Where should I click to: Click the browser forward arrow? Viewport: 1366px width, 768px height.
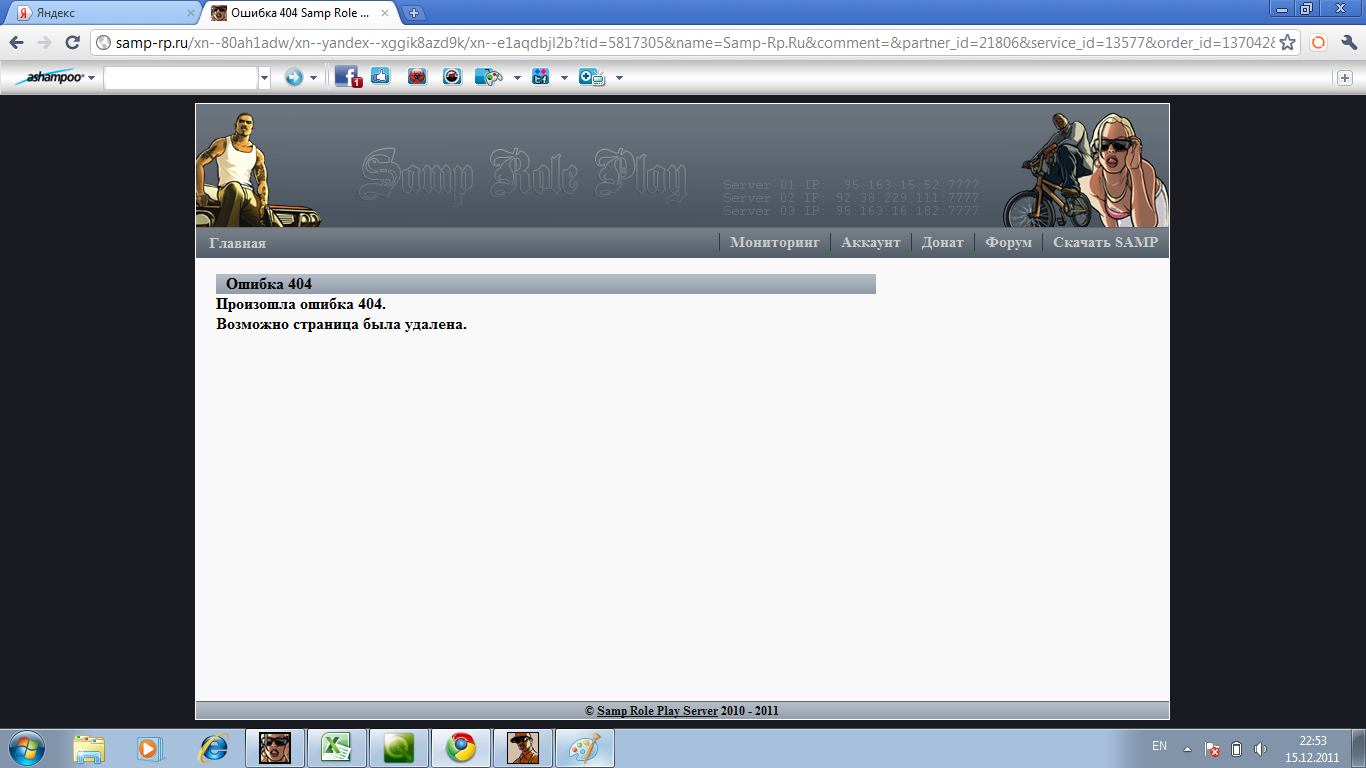tap(44, 43)
